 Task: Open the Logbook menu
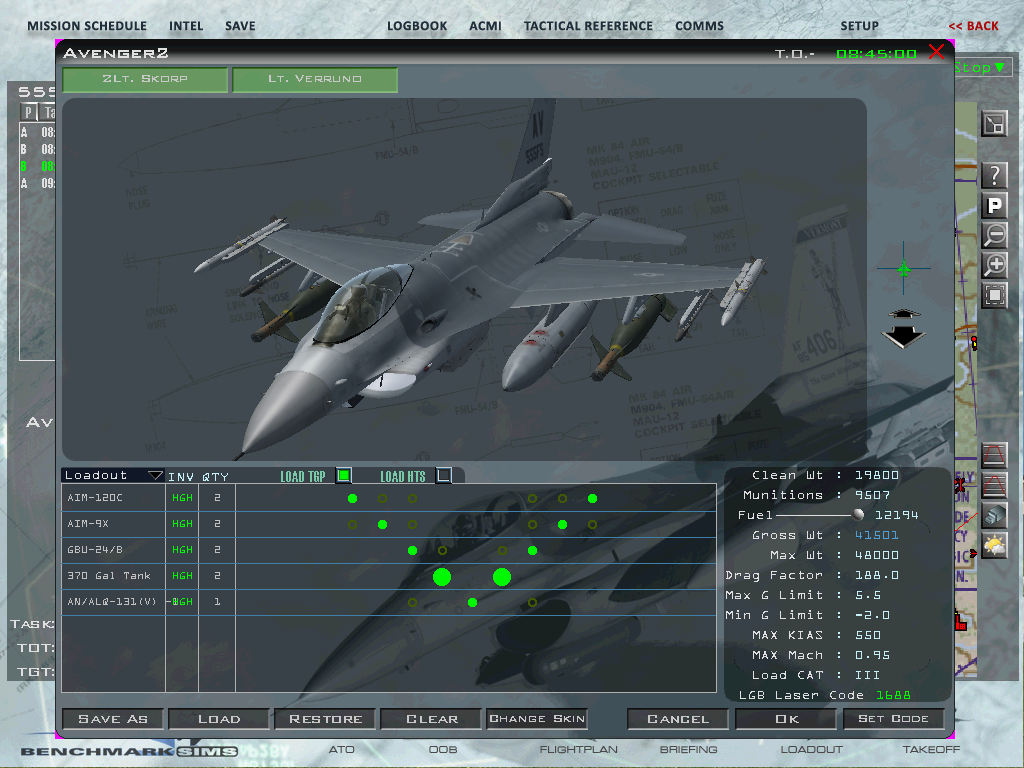417,26
